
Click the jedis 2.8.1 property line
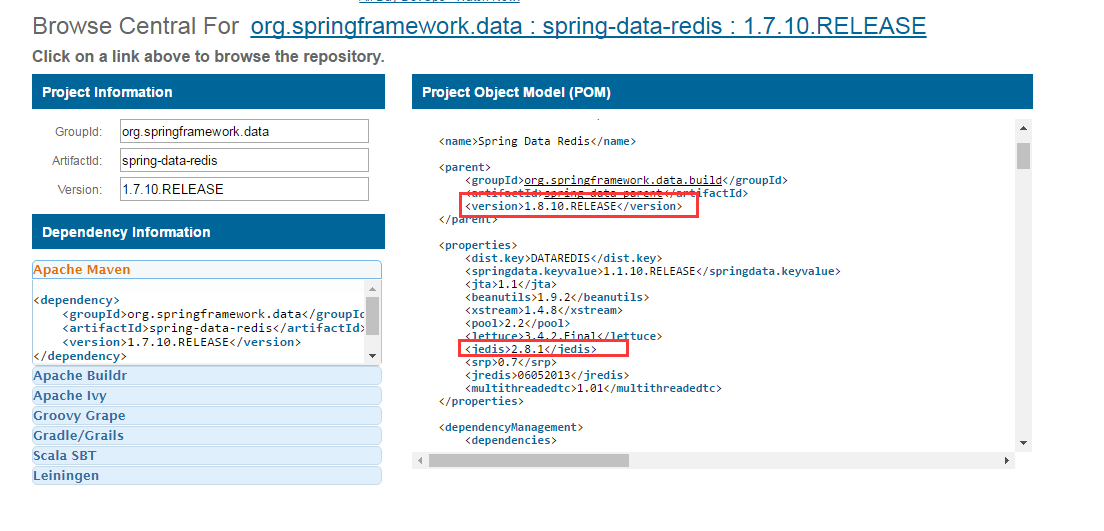click(531, 349)
